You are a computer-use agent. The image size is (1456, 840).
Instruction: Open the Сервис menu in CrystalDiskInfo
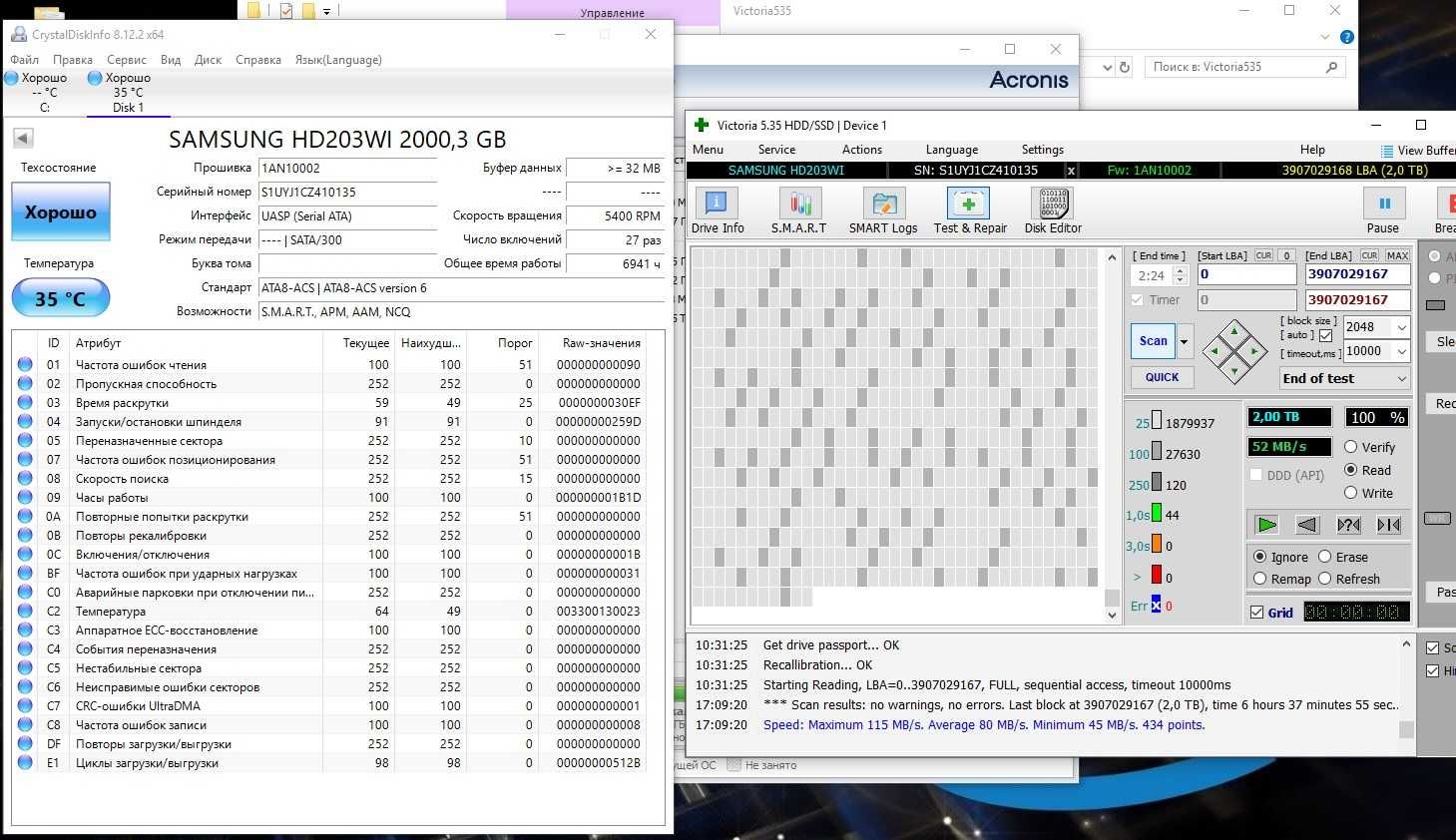127,60
